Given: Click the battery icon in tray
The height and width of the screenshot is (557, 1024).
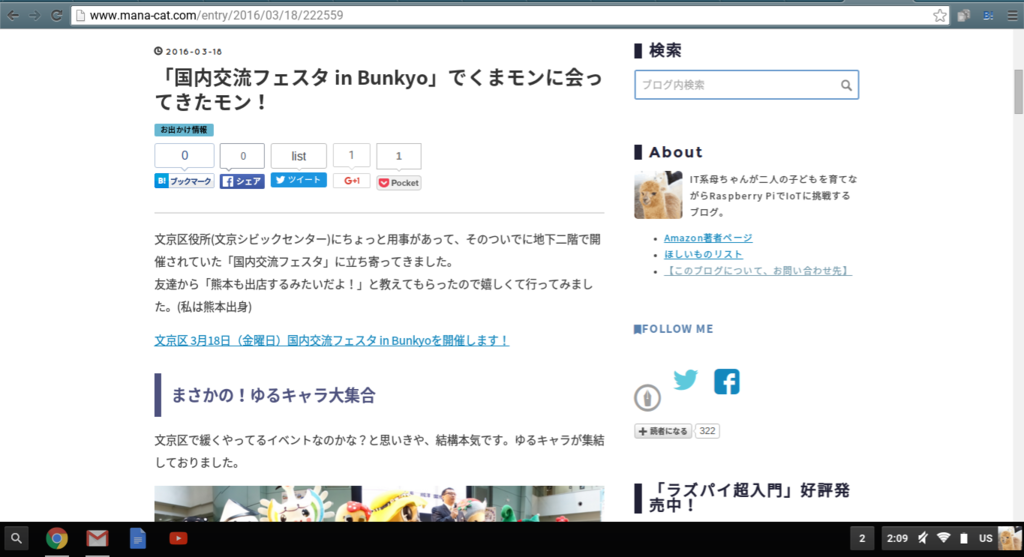Looking at the screenshot, I should tap(964, 539).
